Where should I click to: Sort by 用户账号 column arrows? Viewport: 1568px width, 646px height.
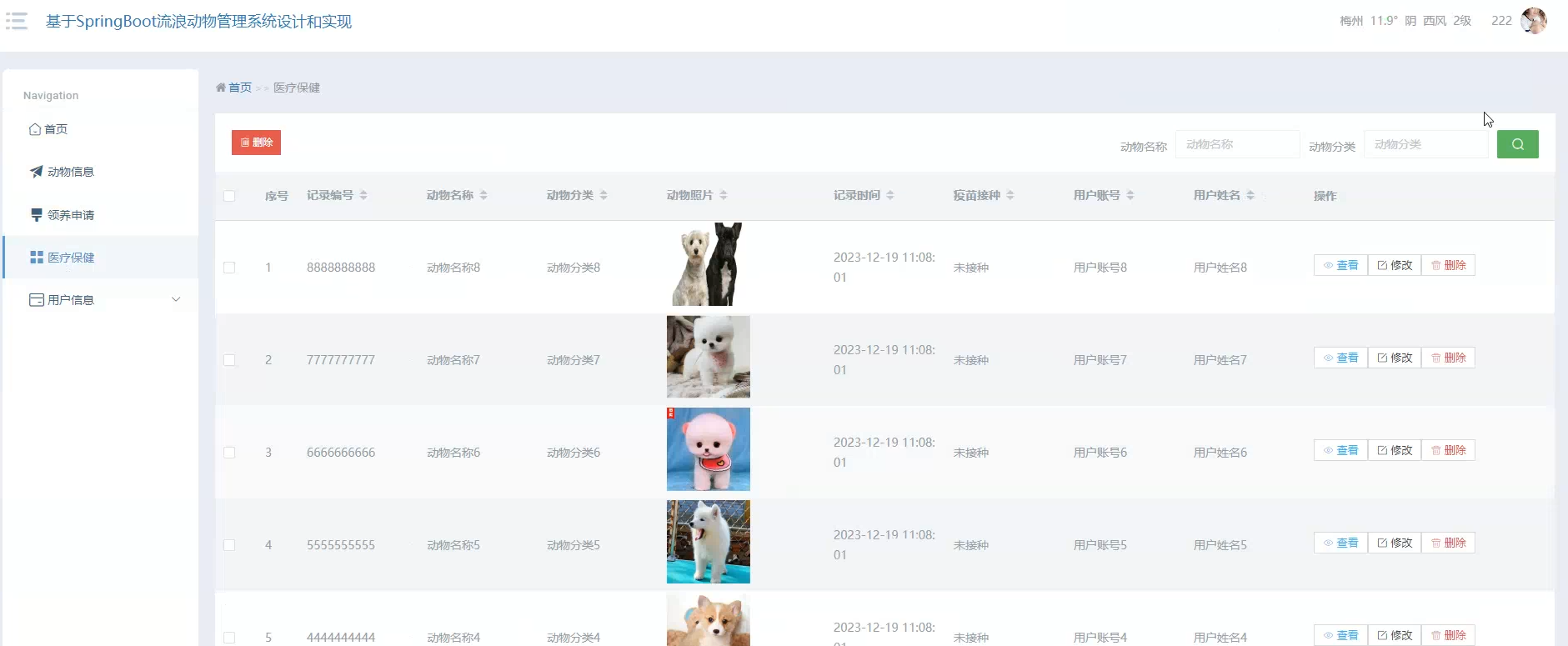tap(1130, 195)
